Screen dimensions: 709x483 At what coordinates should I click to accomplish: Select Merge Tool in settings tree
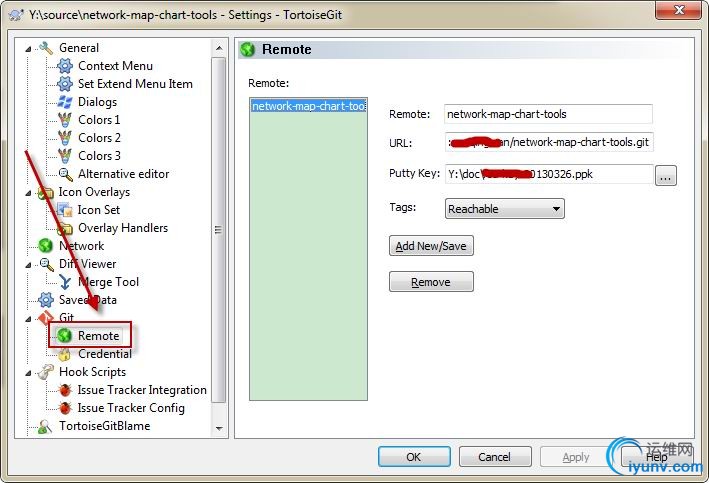tap(109, 282)
